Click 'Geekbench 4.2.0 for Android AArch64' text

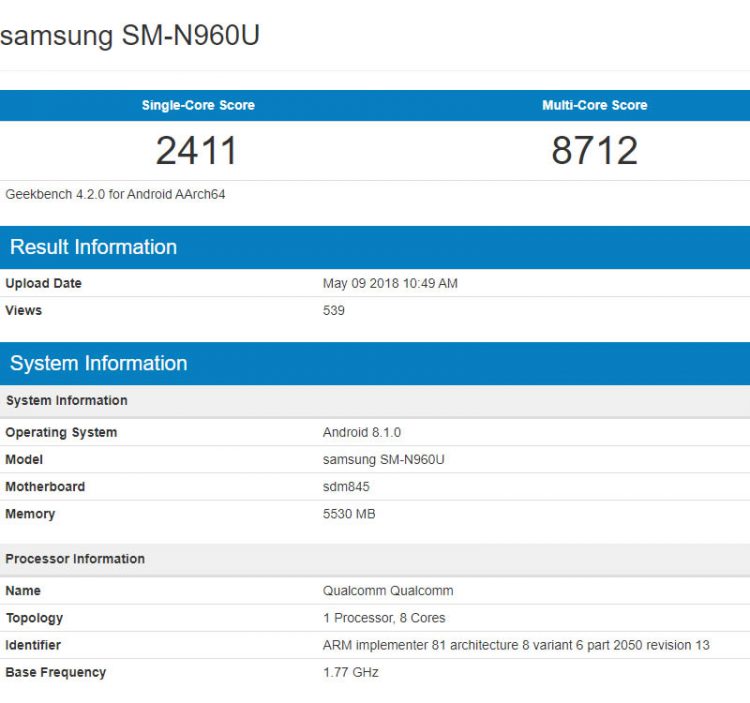[x=115, y=194]
